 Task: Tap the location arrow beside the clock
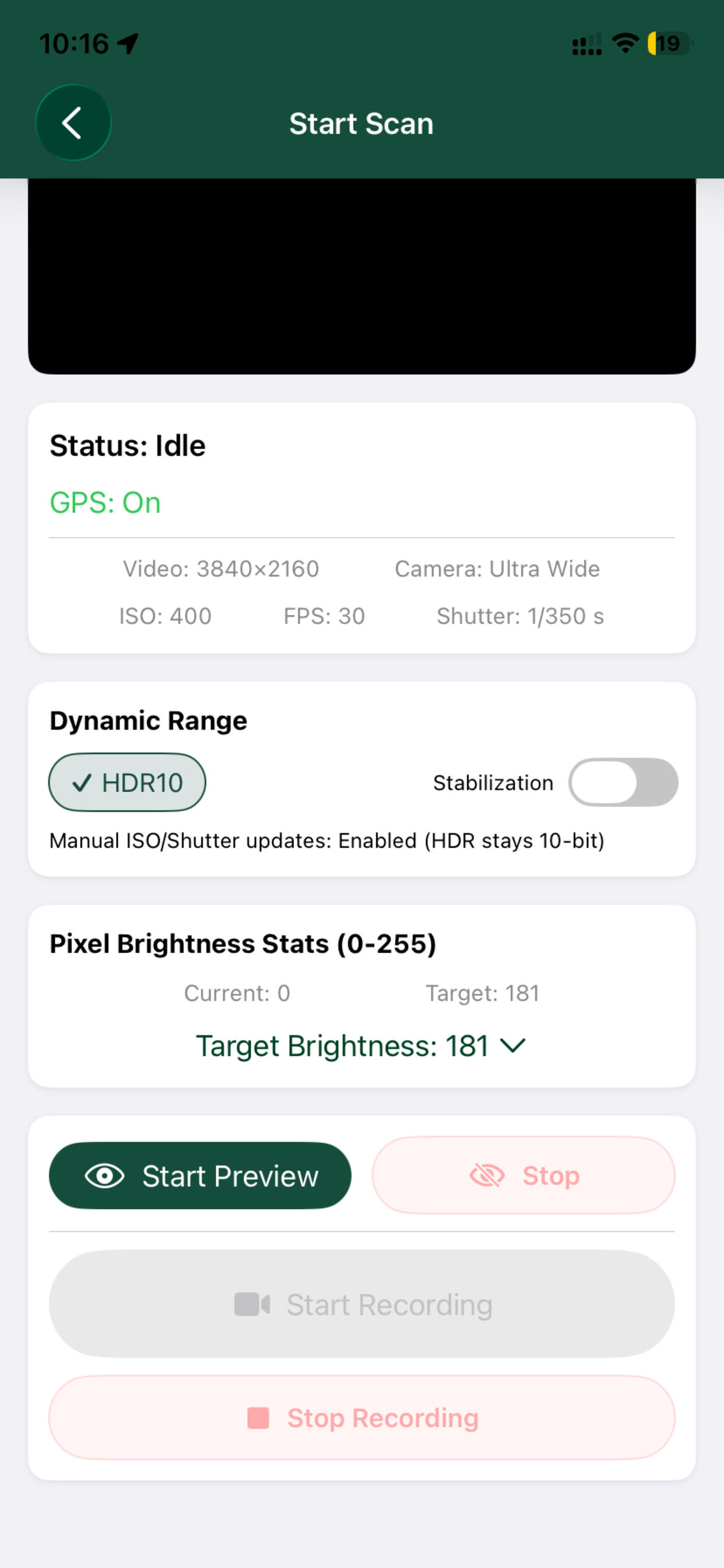(128, 44)
